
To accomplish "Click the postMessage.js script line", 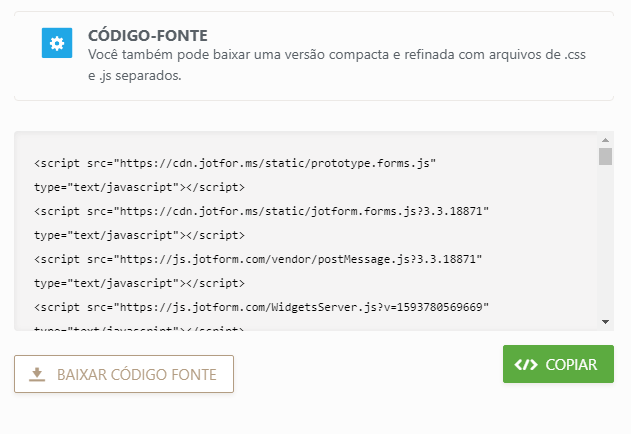I will [258, 258].
